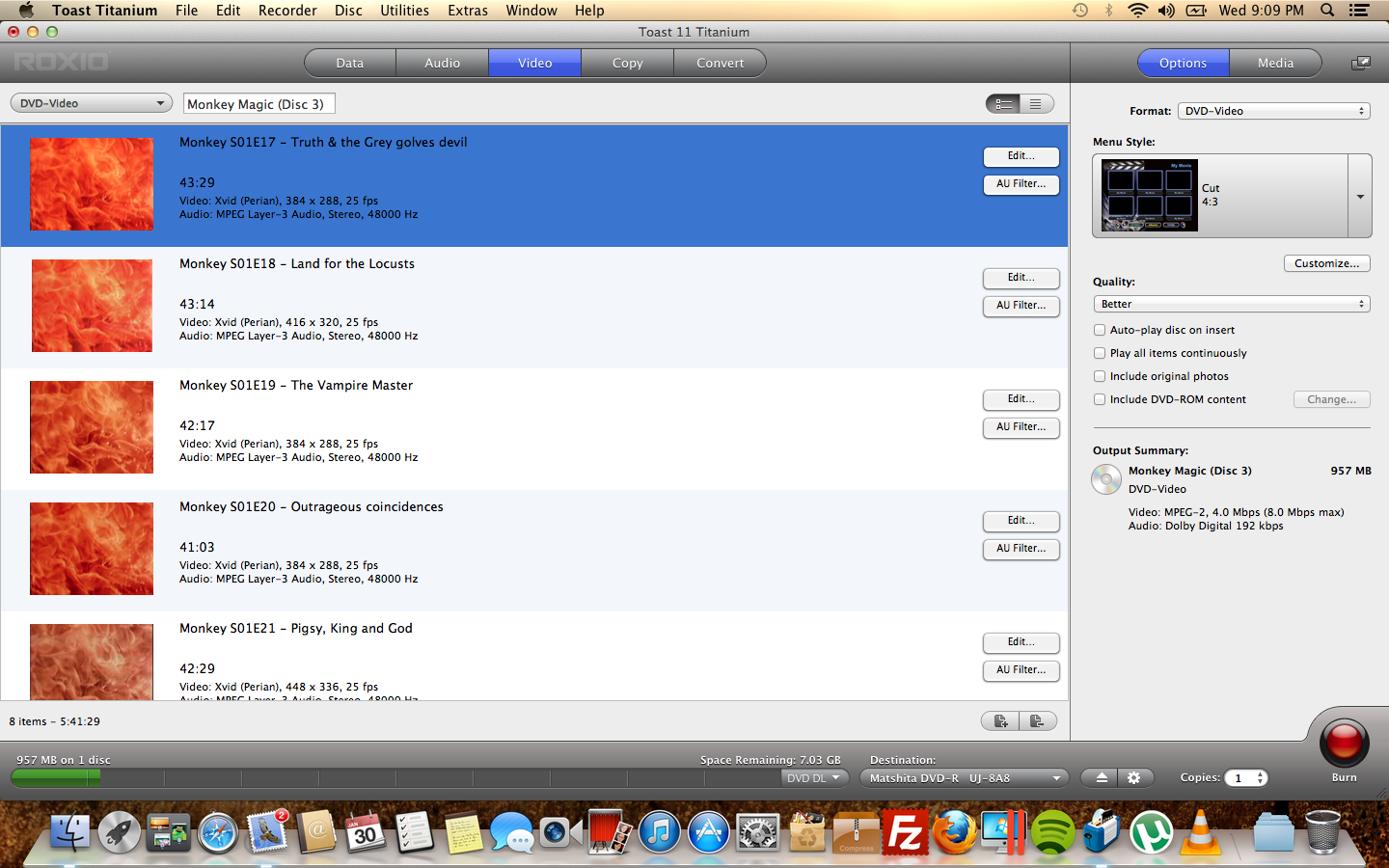Open Time Machine menu bar icon
The width and height of the screenshot is (1389, 868).
click(x=1080, y=10)
